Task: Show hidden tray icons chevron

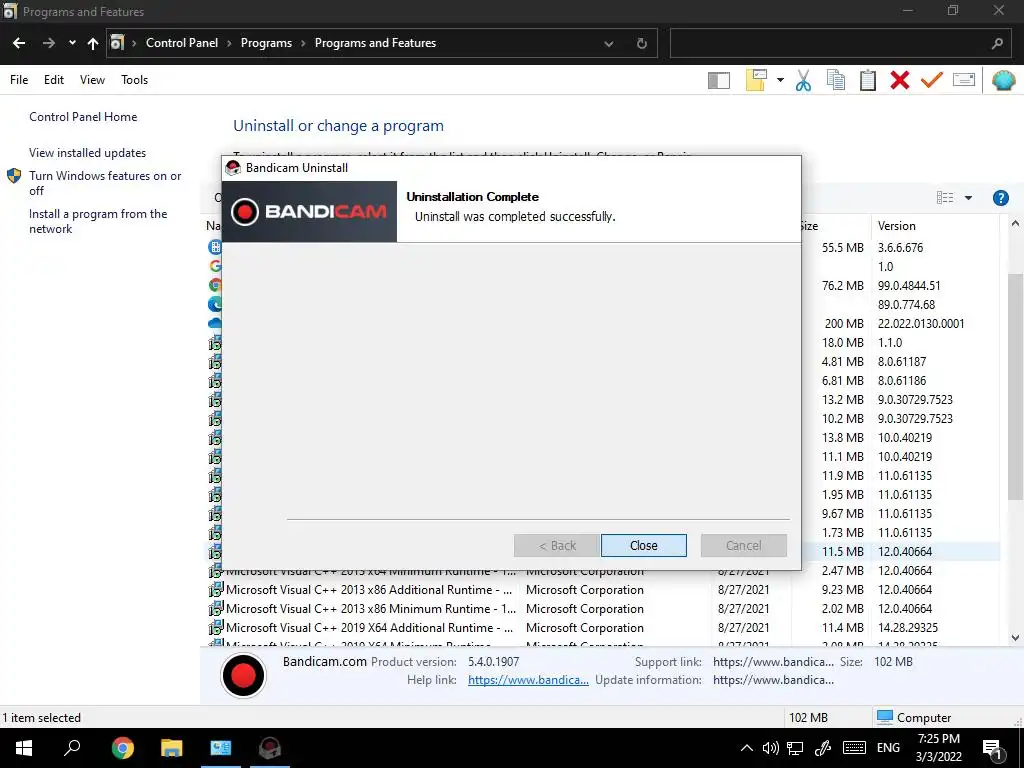Action: pyautogui.click(x=746, y=748)
